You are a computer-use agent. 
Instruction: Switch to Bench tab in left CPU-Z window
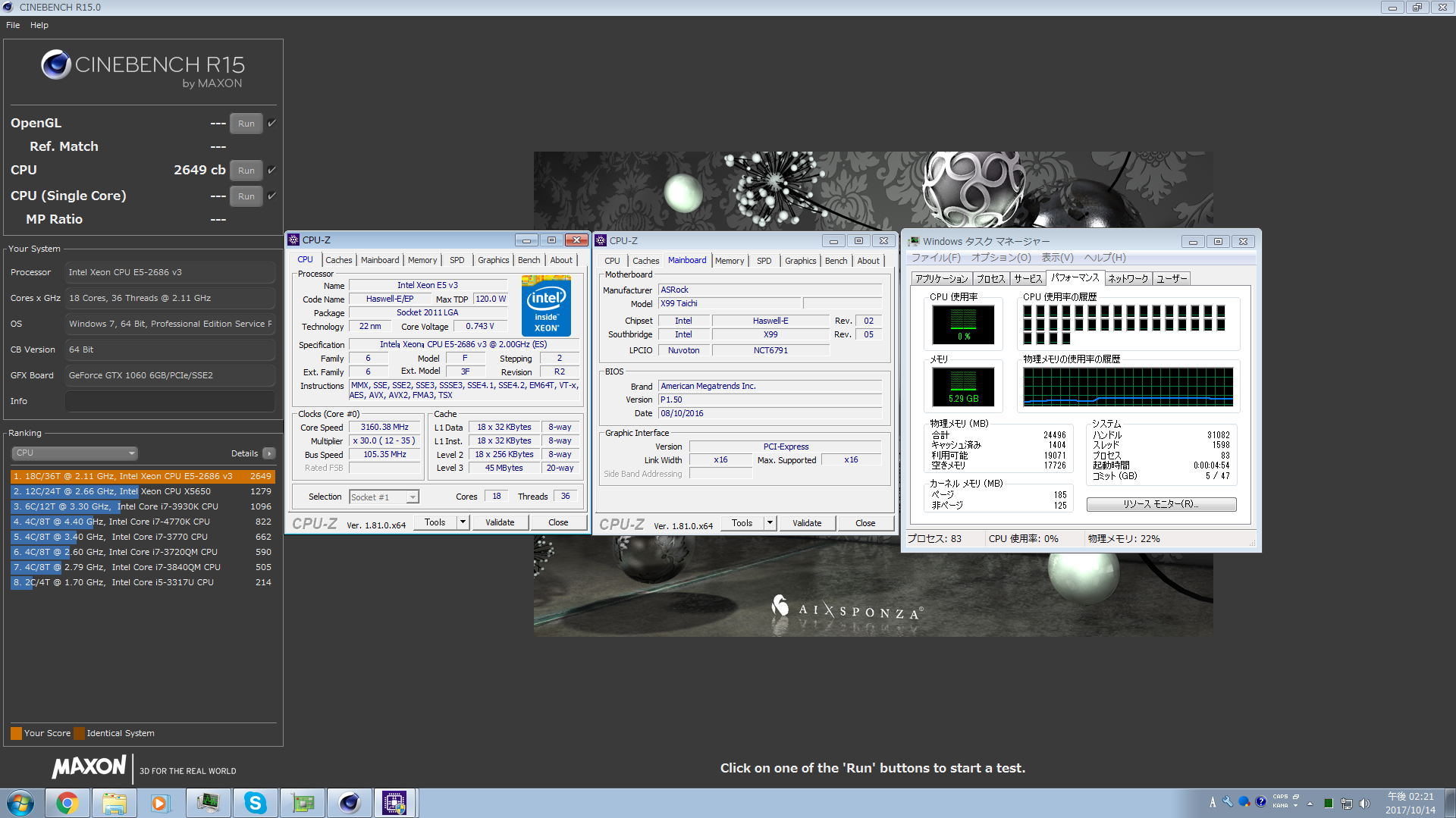[529, 260]
